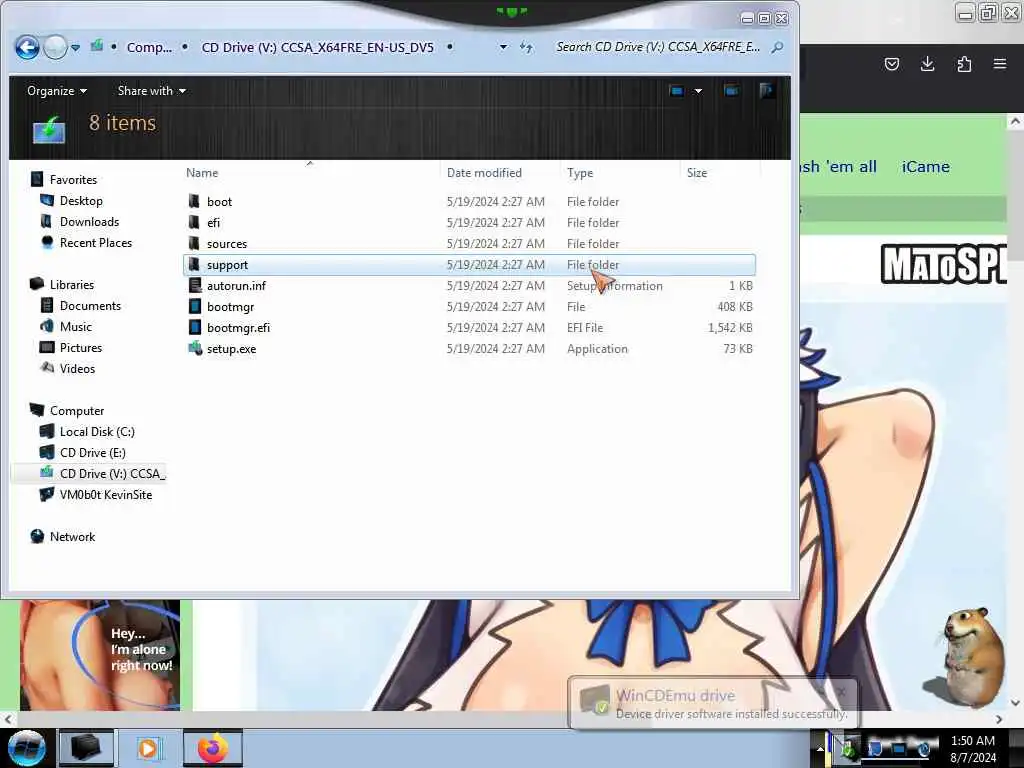Select the efi folder icon
Screen dimensions: 1024x768
[x=194, y=222]
